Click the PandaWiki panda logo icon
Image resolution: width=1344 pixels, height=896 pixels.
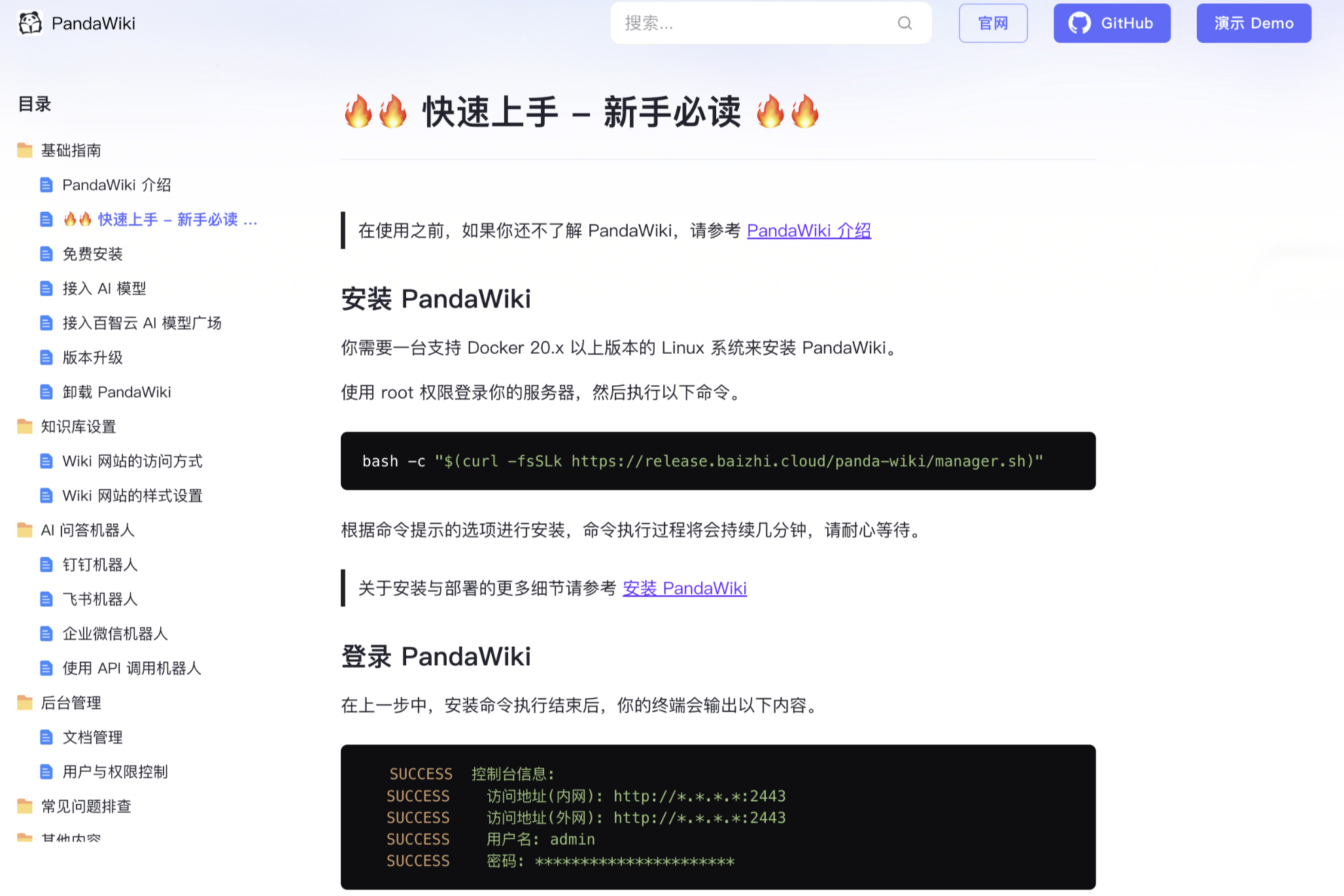(x=29, y=23)
